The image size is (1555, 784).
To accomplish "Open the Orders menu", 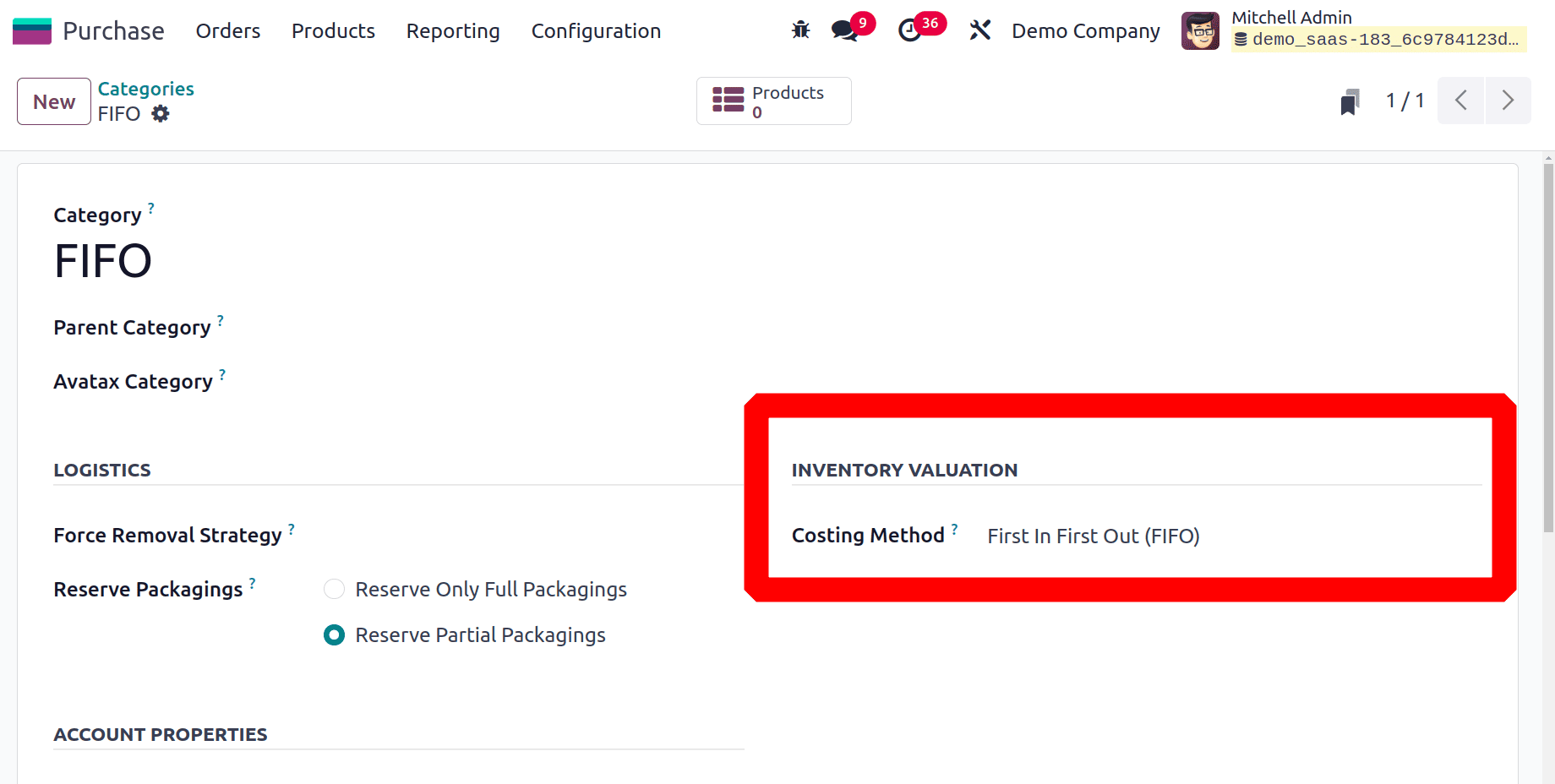I will (x=228, y=30).
